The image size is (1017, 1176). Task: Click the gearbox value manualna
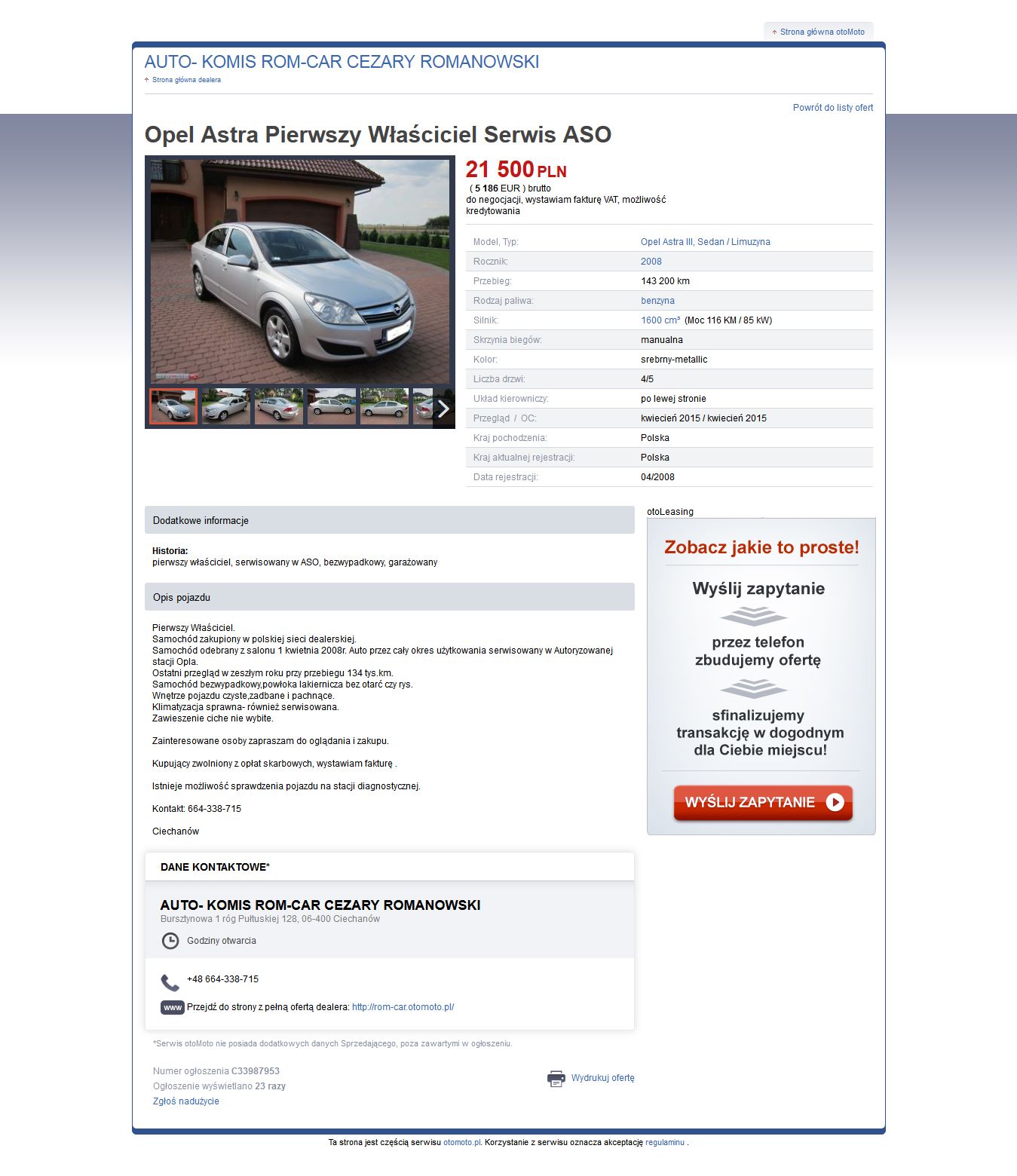click(x=662, y=340)
